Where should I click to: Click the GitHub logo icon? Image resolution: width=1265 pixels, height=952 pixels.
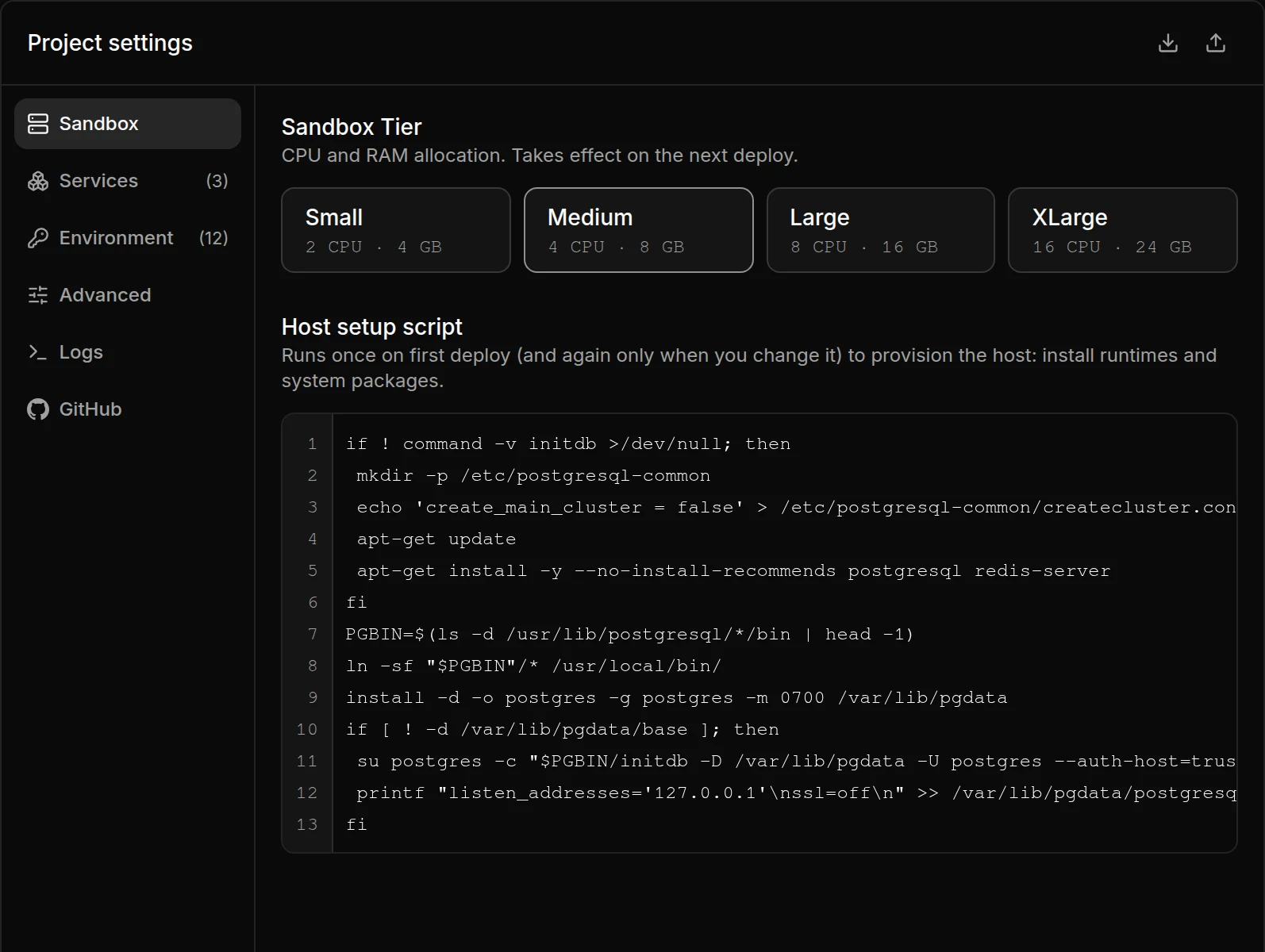(x=38, y=409)
